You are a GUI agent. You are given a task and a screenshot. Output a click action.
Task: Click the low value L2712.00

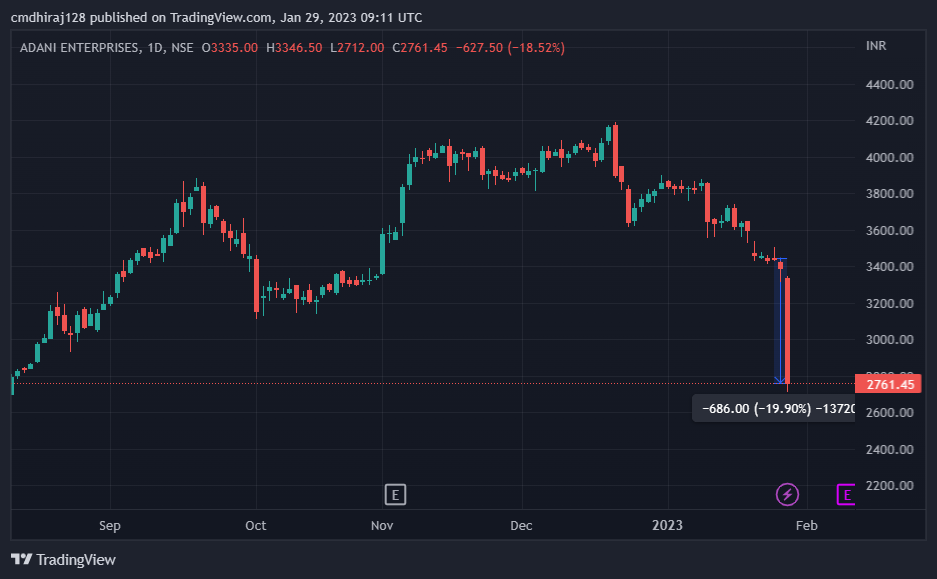pyautogui.click(x=357, y=48)
